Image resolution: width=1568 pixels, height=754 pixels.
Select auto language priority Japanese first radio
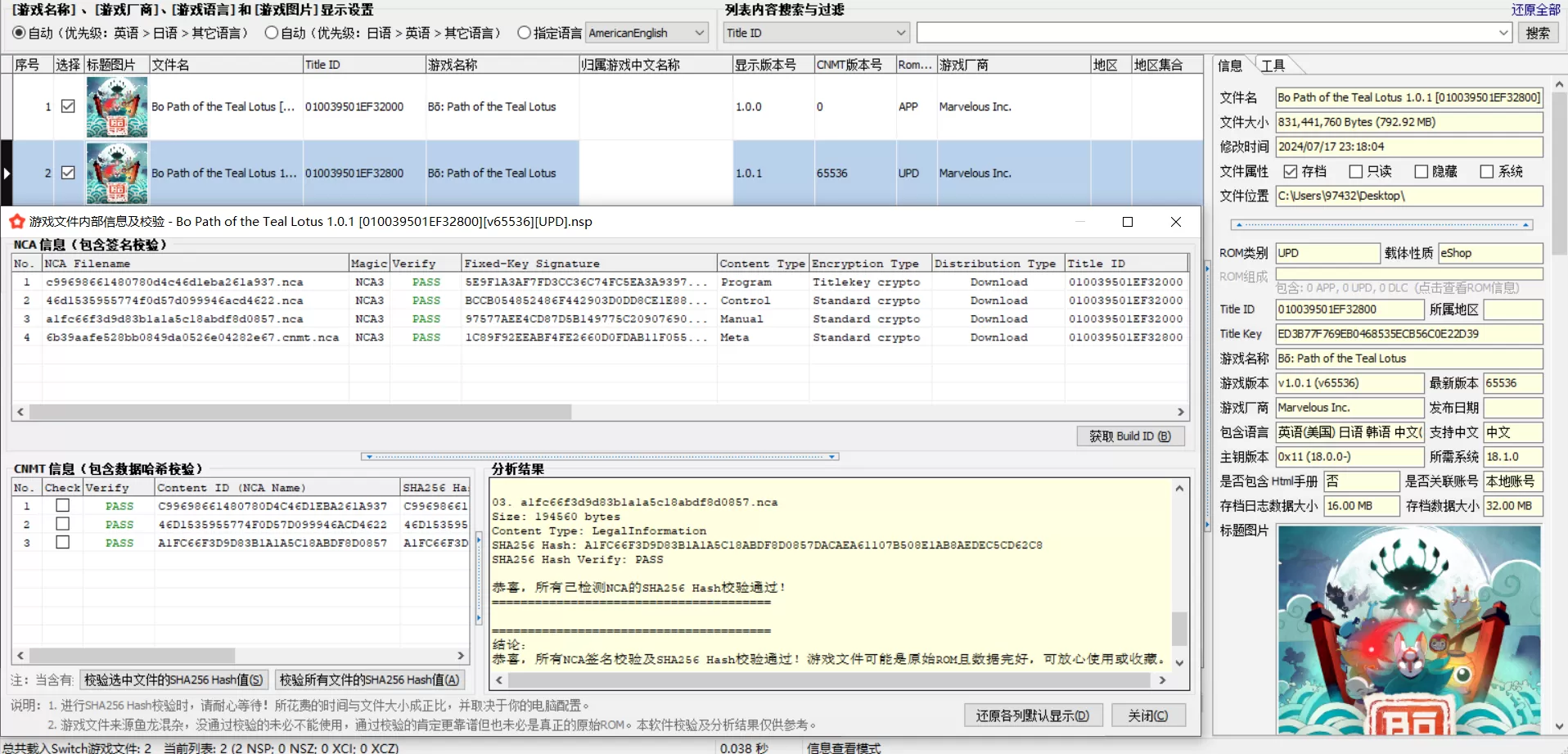[272, 33]
